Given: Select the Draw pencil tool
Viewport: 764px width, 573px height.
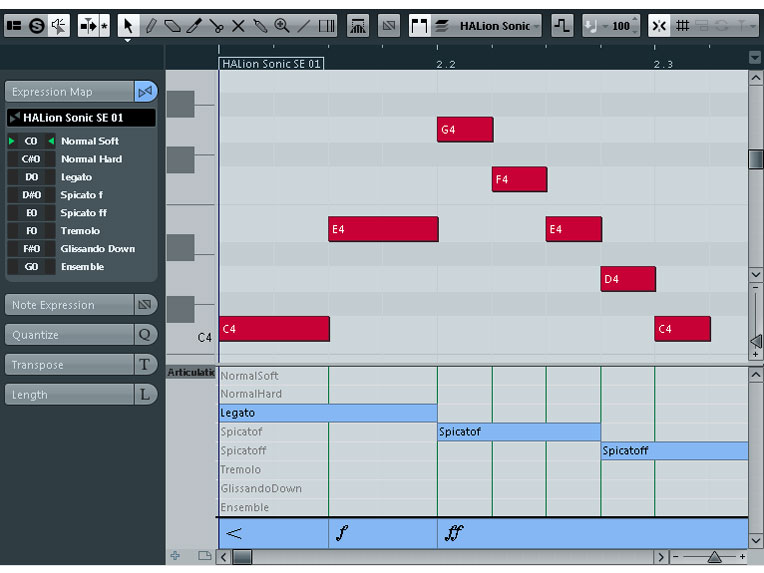Looking at the screenshot, I should click(x=151, y=25).
